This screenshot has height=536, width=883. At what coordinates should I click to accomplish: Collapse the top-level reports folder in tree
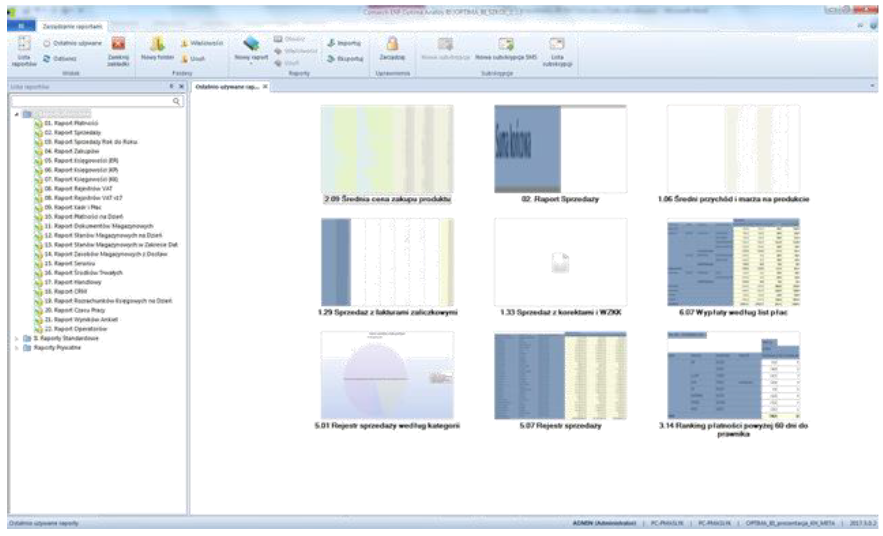[15, 114]
